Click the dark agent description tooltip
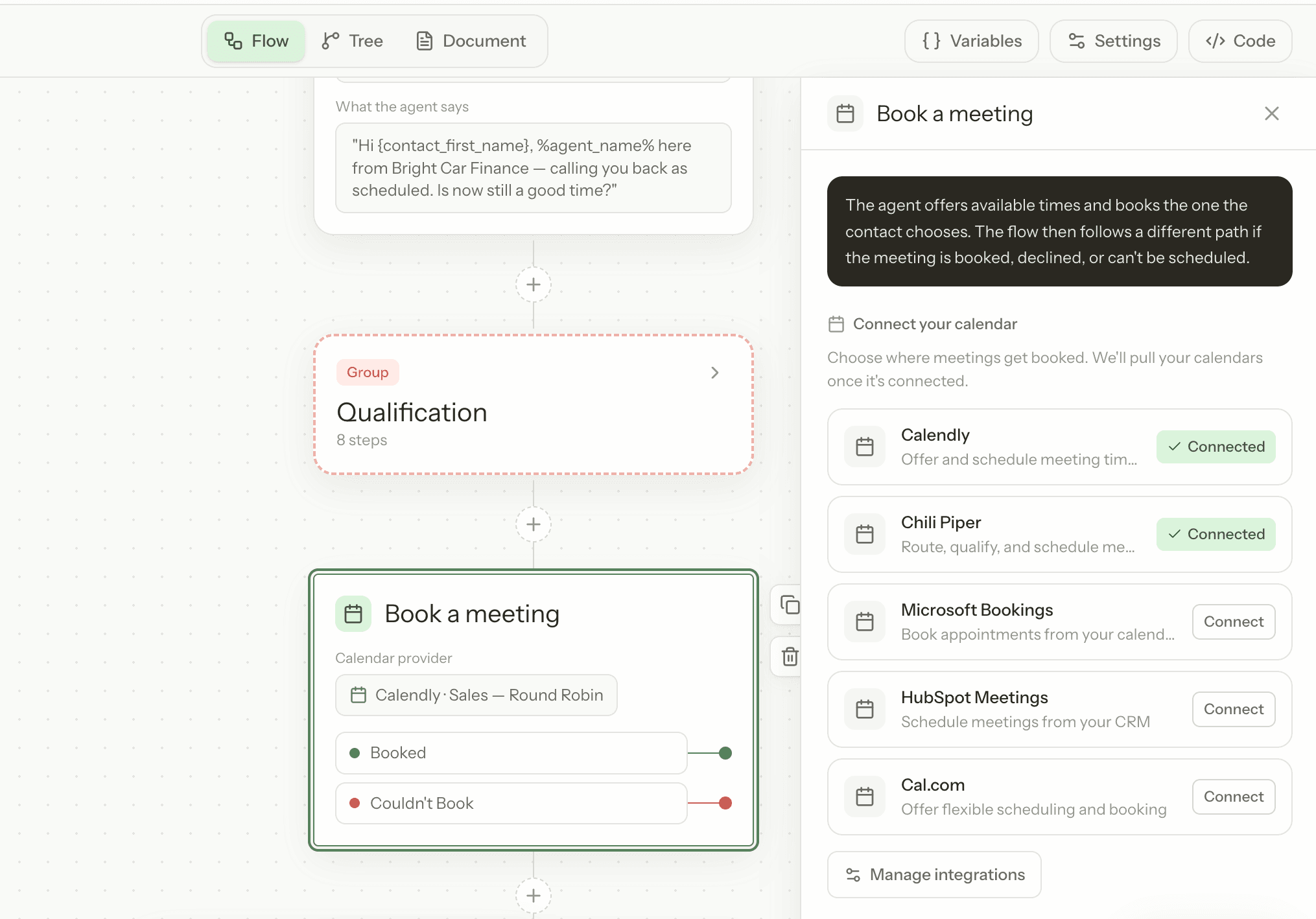This screenshot has width=1316, height=919. pos(1059,231)
